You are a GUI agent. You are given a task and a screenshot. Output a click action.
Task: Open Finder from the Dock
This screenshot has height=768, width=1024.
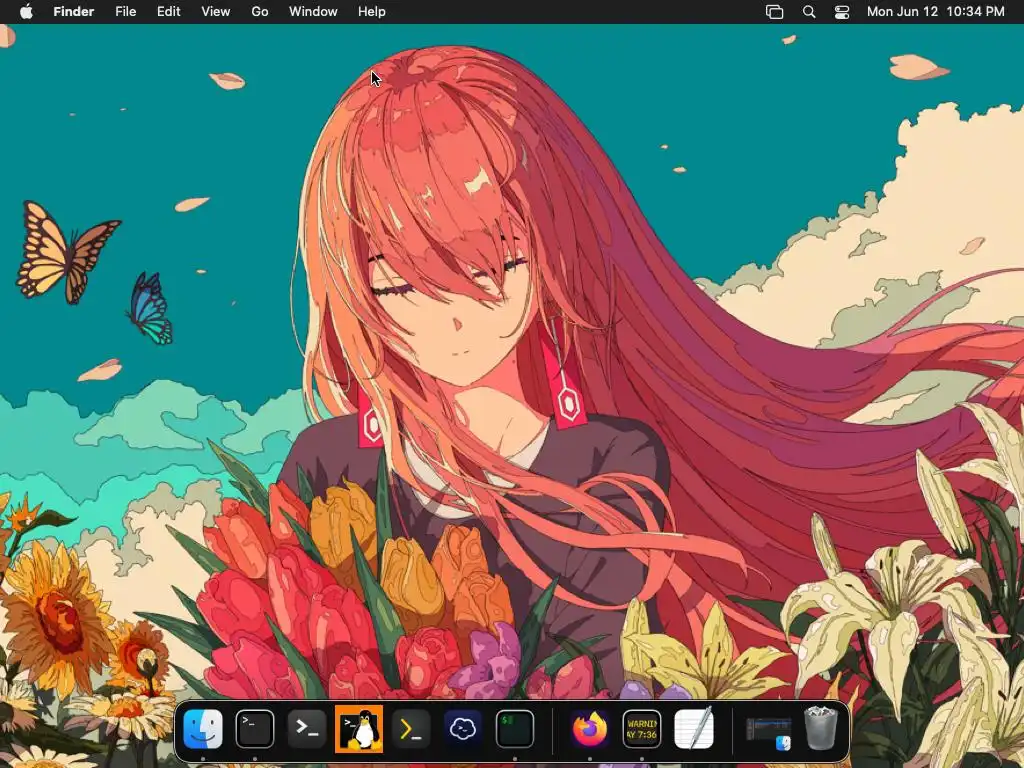(x=203, y=729)
